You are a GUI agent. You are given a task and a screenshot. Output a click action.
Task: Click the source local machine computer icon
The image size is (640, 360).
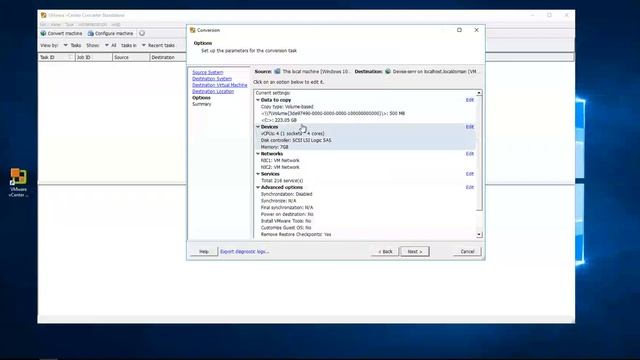pos(277,71)
